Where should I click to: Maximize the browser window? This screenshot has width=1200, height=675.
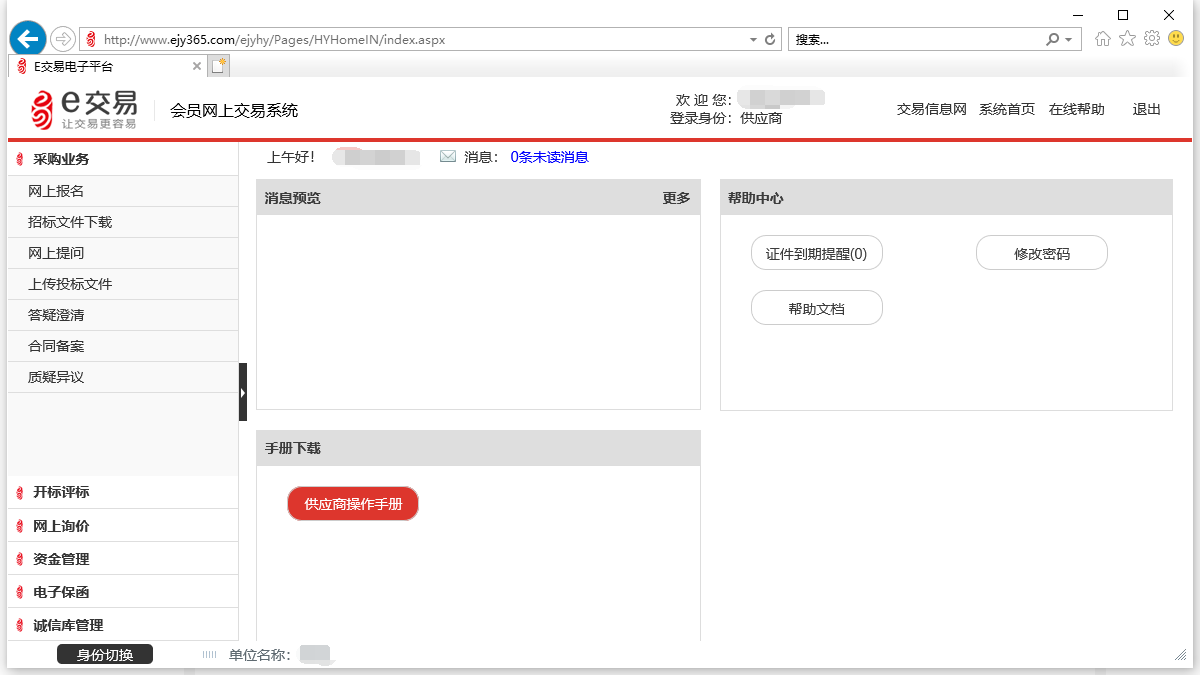[x=1123, y=14]
